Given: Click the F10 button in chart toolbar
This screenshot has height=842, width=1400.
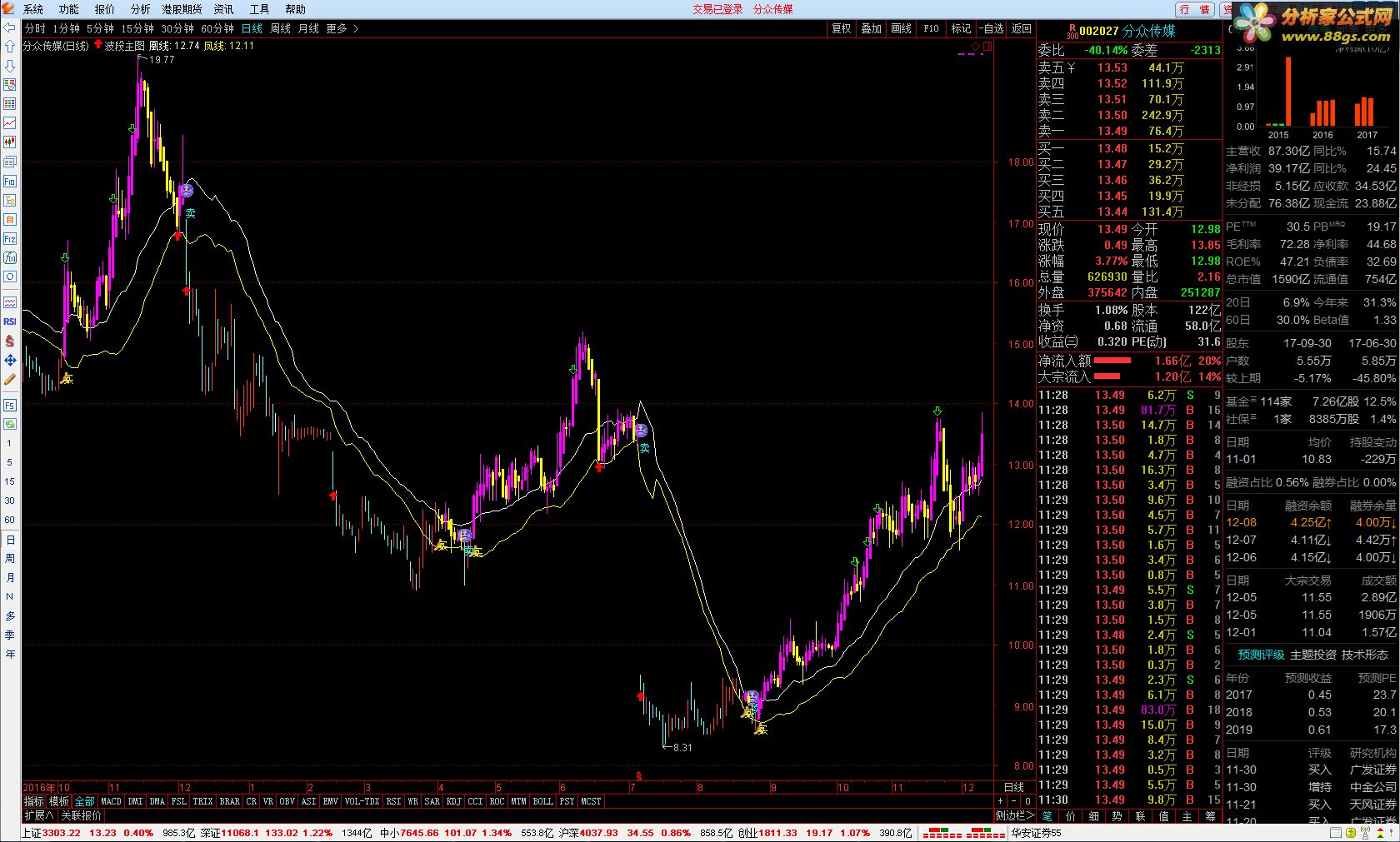Looking at the screenshot, I should 932,28.
